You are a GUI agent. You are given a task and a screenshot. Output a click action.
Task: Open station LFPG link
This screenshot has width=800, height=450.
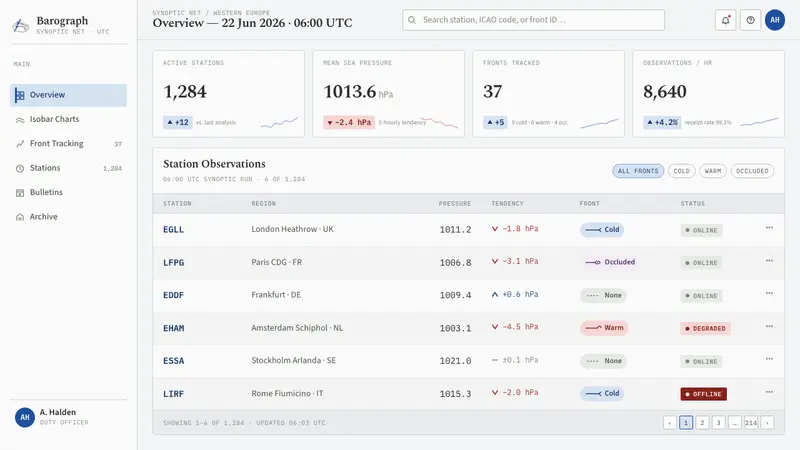coord(173,263)
